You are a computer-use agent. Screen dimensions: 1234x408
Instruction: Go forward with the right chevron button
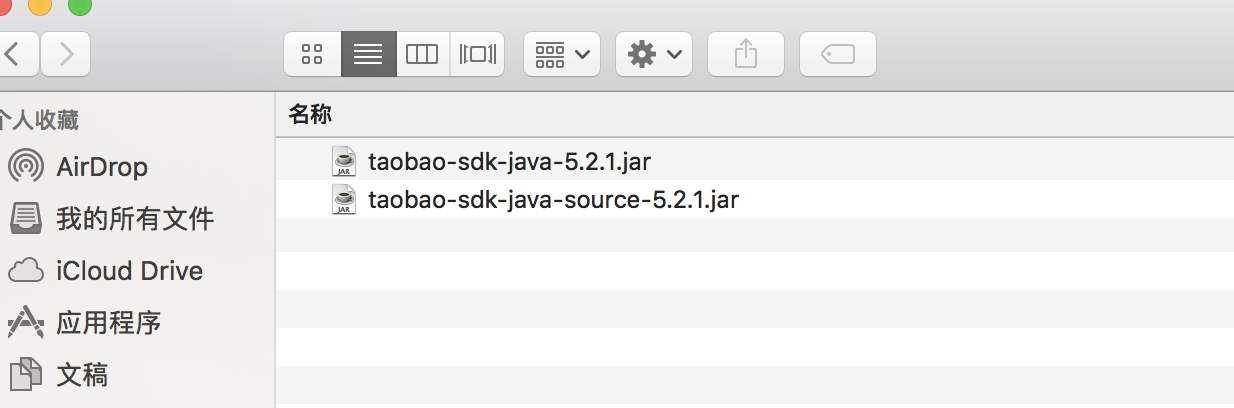(66, 54)
